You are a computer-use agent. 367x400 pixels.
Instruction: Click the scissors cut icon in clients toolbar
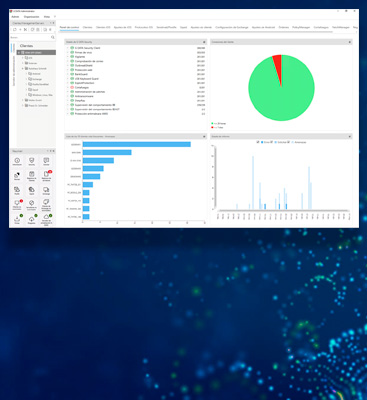(x=25, y=30)
